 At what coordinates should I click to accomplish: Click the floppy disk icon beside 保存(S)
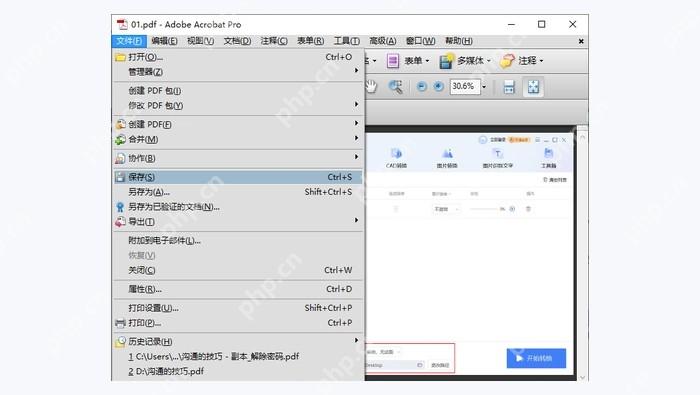coord(120,177)
